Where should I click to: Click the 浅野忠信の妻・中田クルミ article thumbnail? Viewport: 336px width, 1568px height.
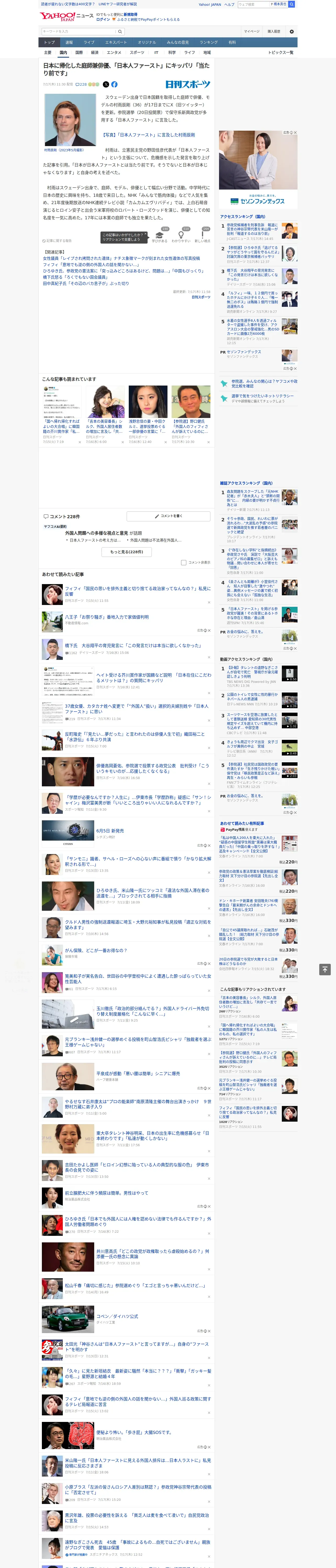coord(148,402)
